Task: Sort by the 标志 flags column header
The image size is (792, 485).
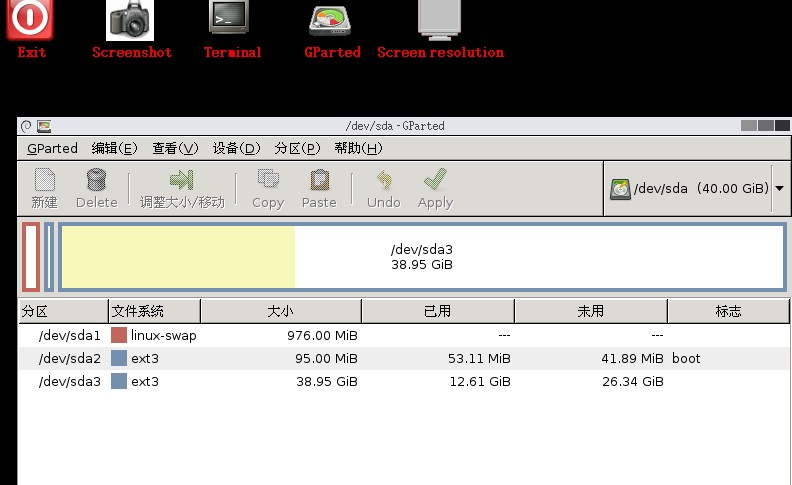Action: pos(728,311)
